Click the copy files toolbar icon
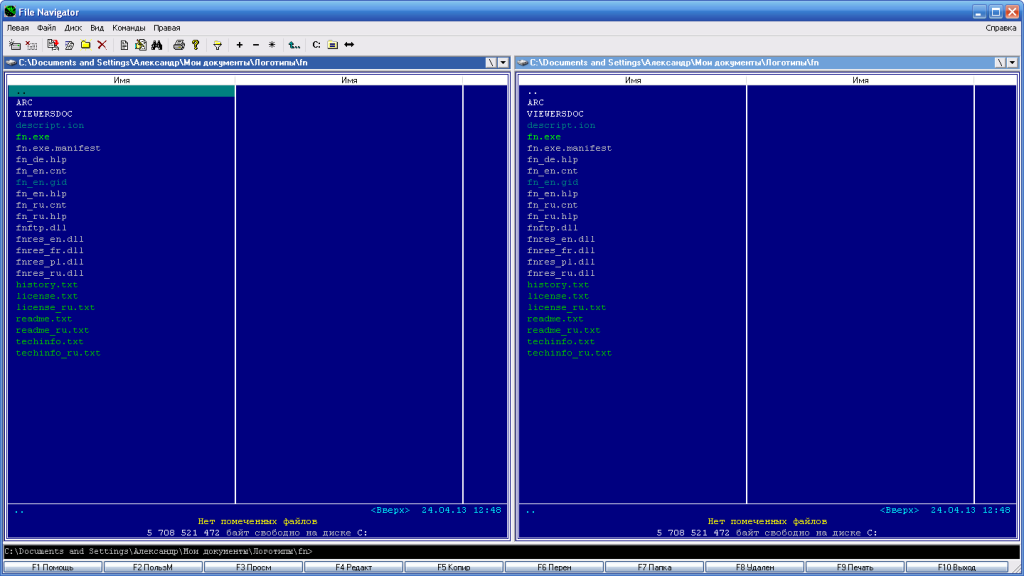This screenshot has height=576, width=1024. pyautogui.click(x=53, y=45)
